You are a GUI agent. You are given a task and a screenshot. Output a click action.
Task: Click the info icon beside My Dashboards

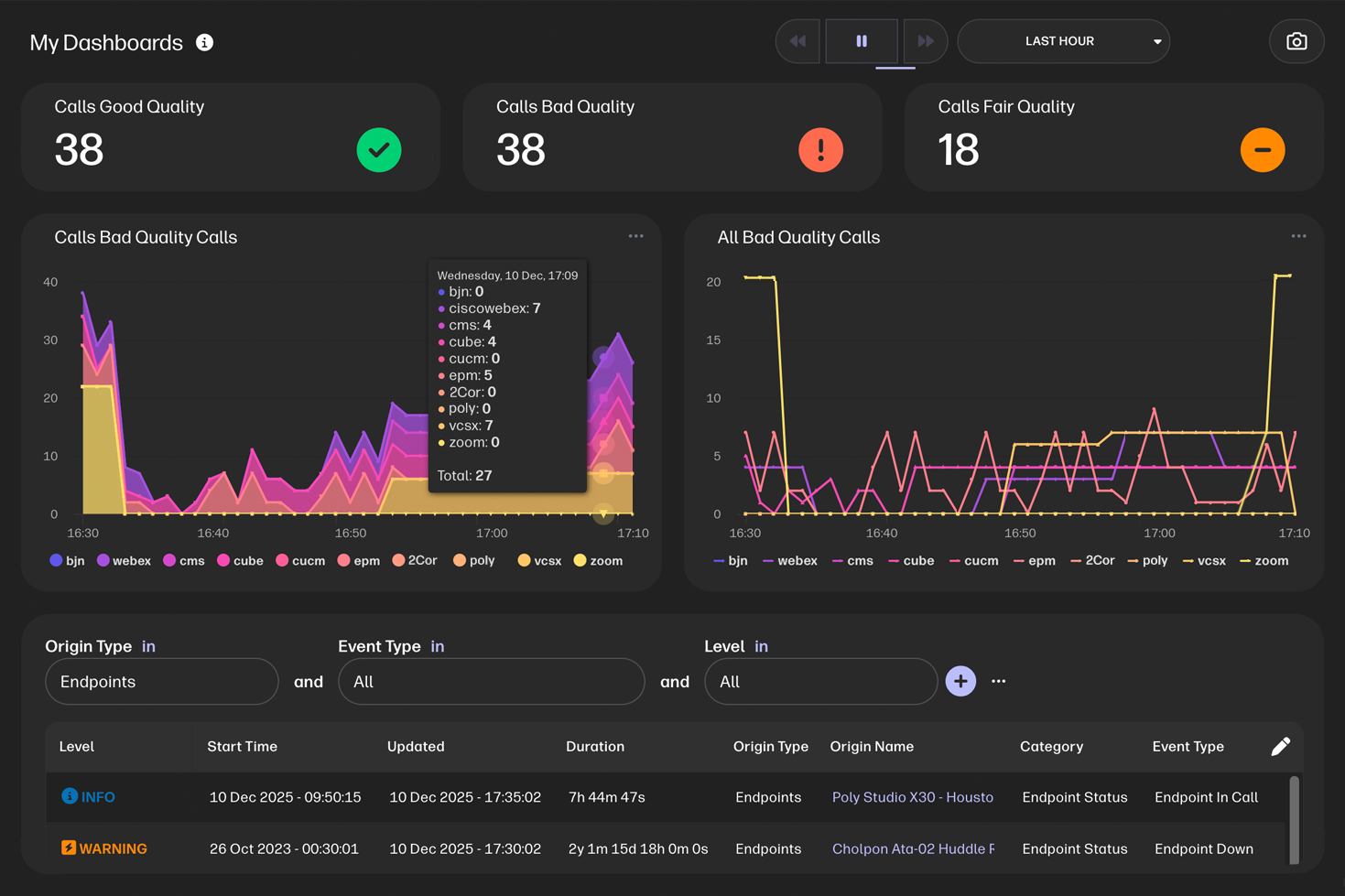point(205,43)
